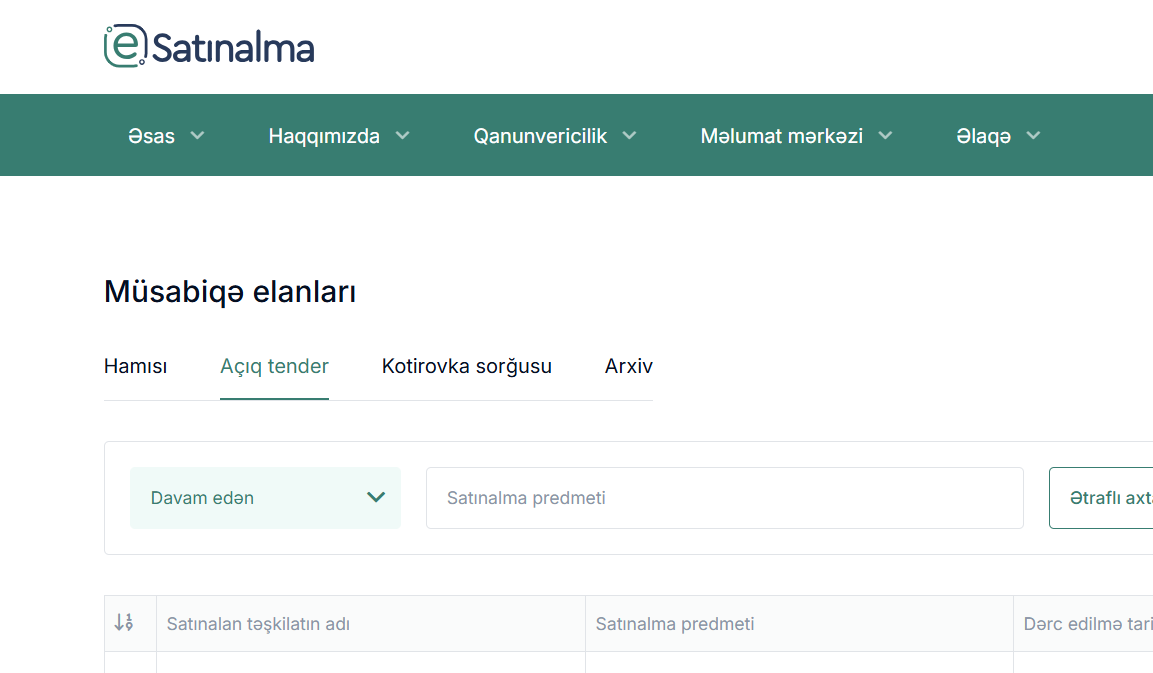
Task: Open the Əsas menu
Action: coord(151,136)
